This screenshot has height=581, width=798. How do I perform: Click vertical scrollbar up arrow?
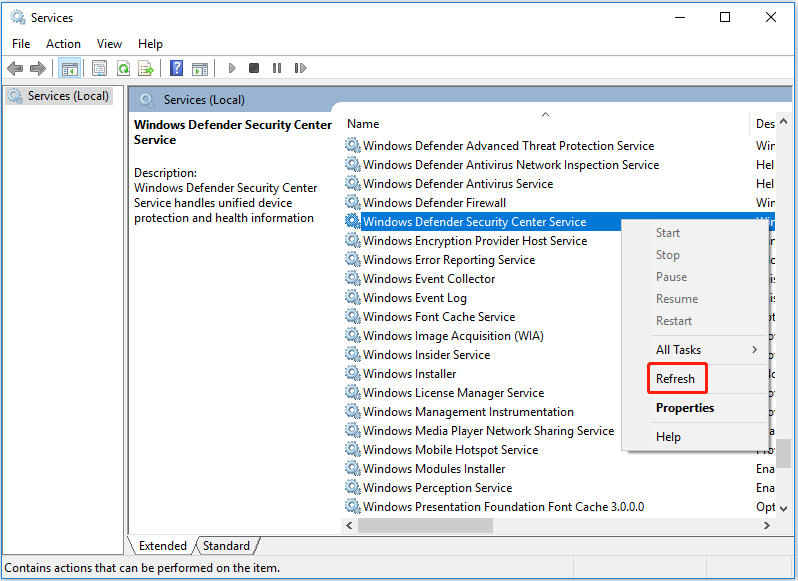coord(784,121)
